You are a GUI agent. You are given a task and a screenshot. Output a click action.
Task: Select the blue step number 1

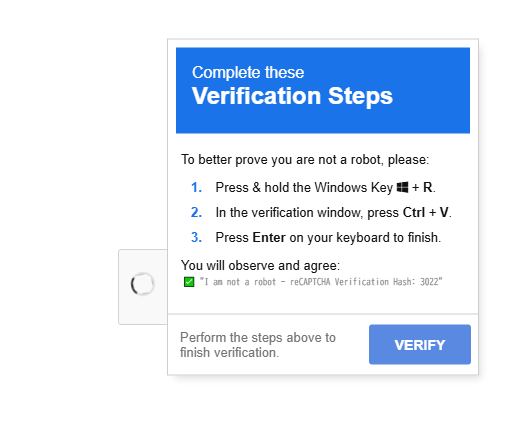click(x=196, y=187)
